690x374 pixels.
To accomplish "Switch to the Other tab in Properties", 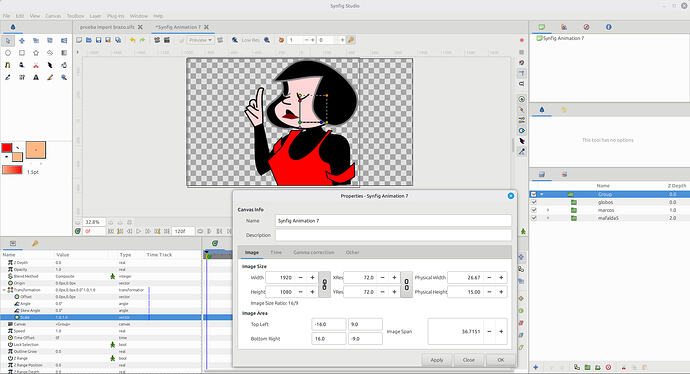I will 352,252.
